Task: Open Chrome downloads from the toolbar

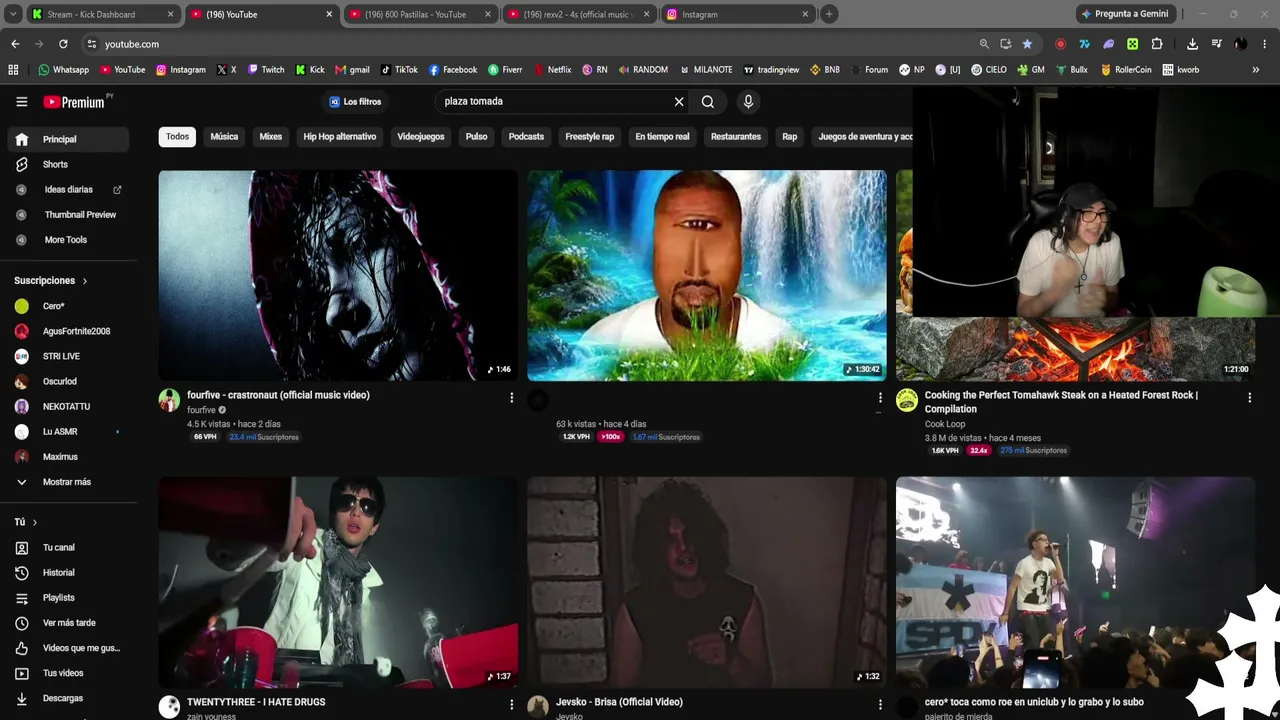Action: pos(1192,44)
